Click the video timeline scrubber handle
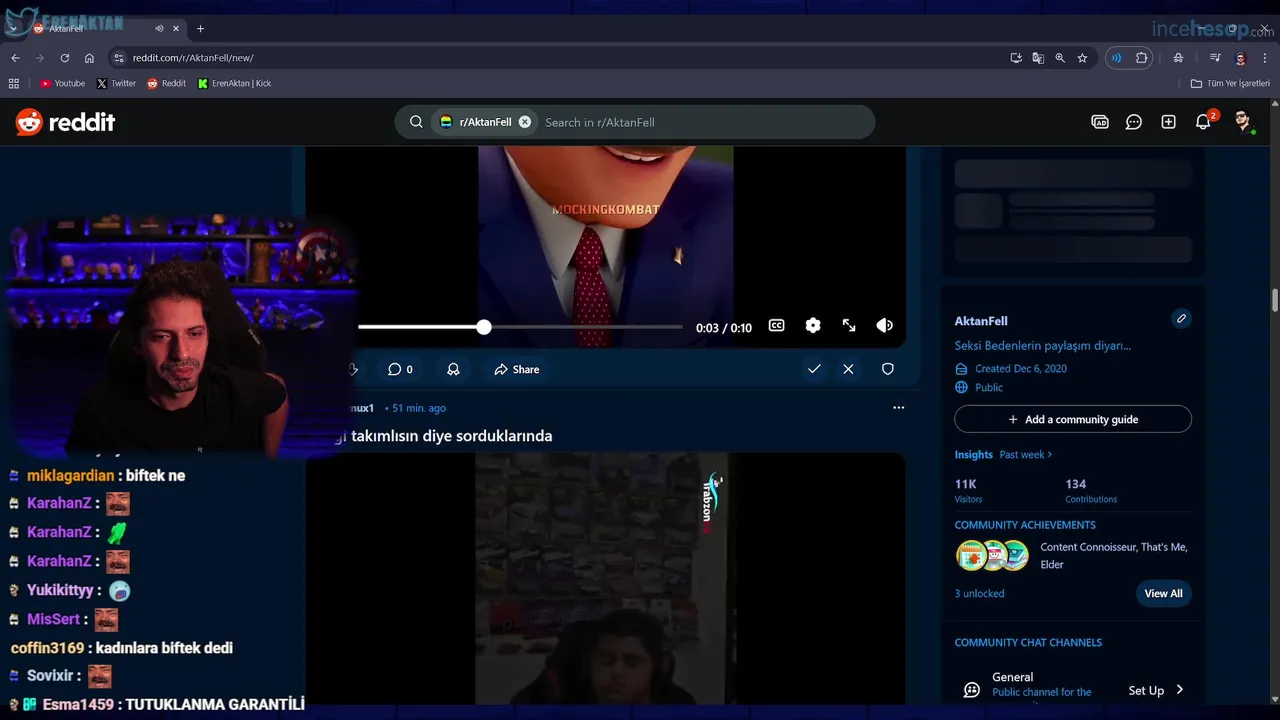The image size is (1280, 720). [484, 327]
